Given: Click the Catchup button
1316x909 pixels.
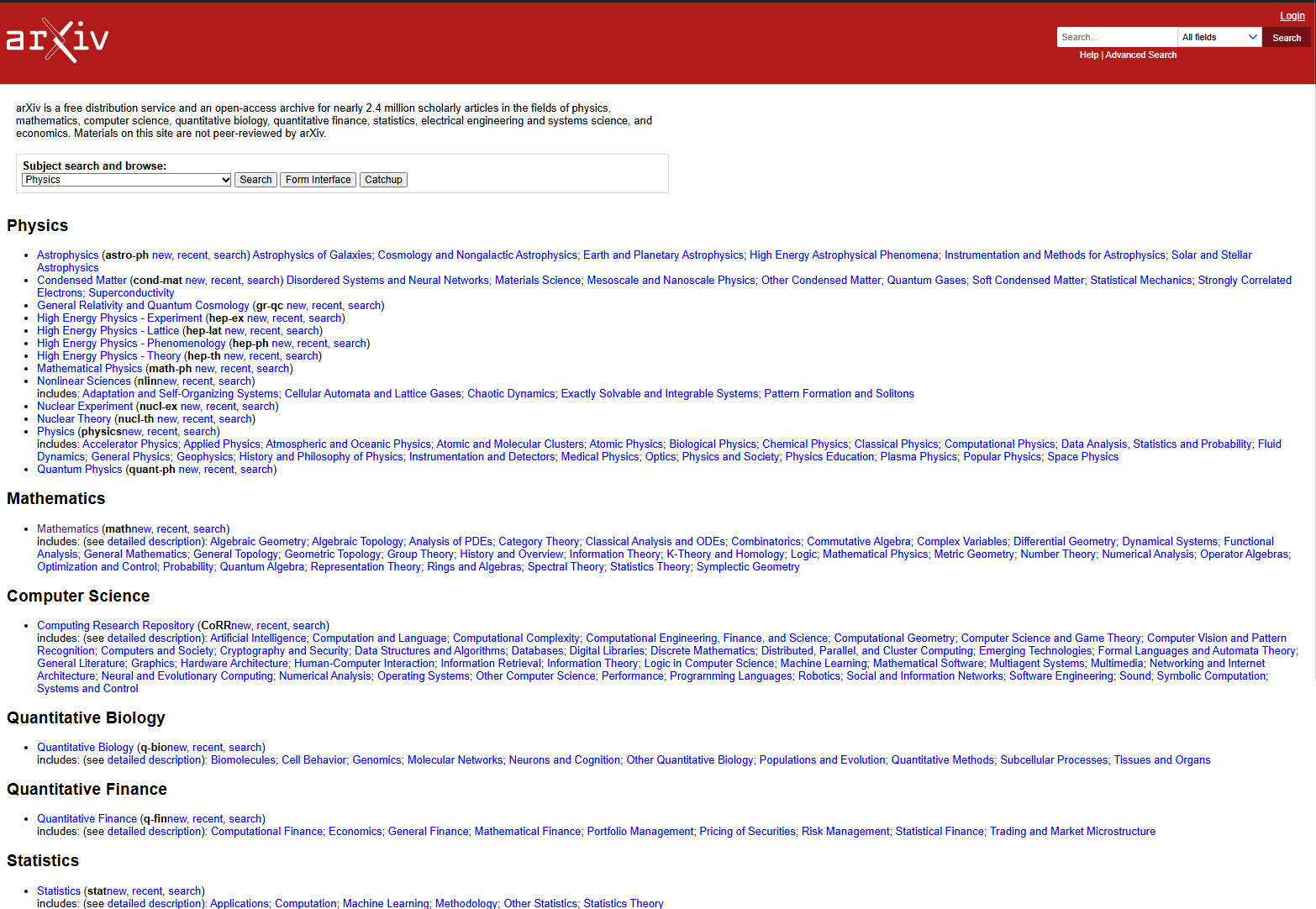Looking at the screenshot, I should 382,179.
